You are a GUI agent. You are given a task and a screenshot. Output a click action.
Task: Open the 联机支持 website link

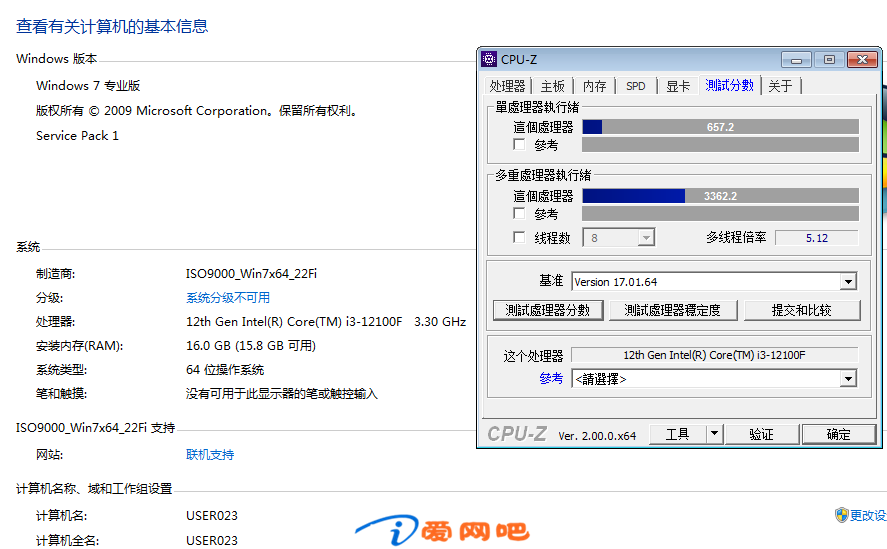(210, 454)
